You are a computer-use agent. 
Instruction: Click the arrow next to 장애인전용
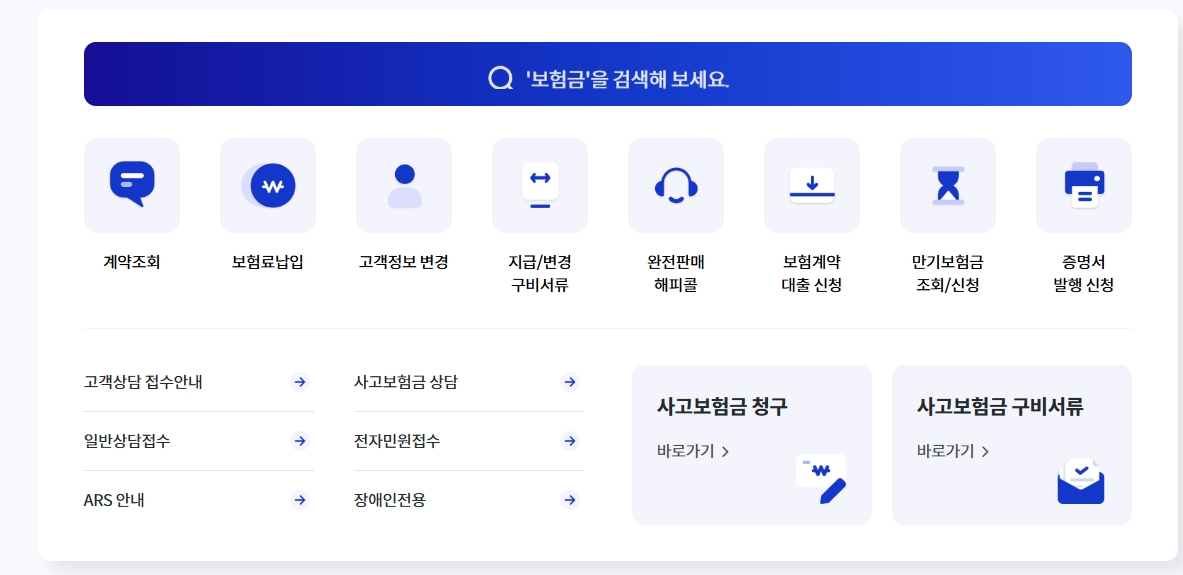coord(570,500)
